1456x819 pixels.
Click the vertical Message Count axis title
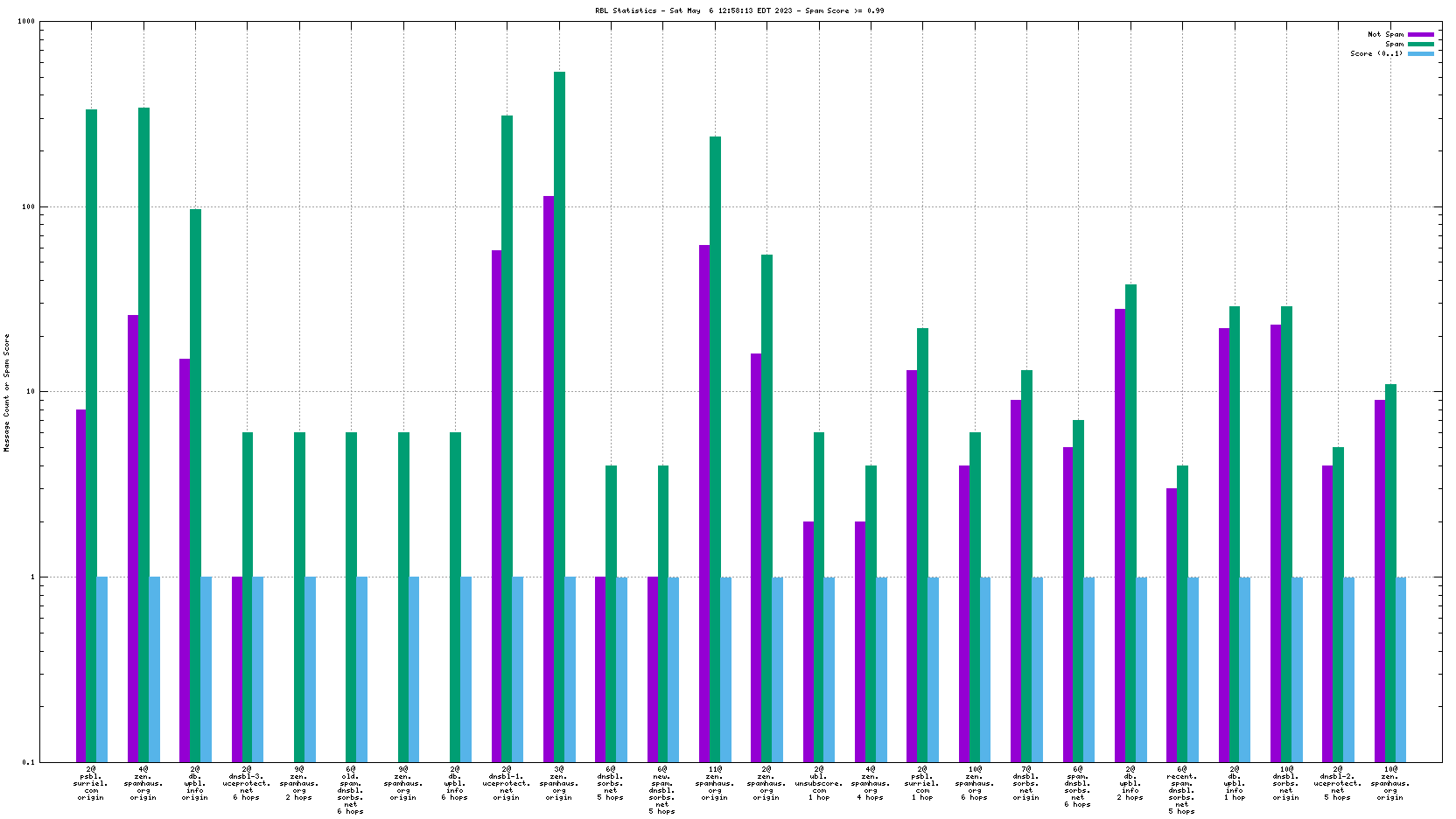(x=7, y=392)
